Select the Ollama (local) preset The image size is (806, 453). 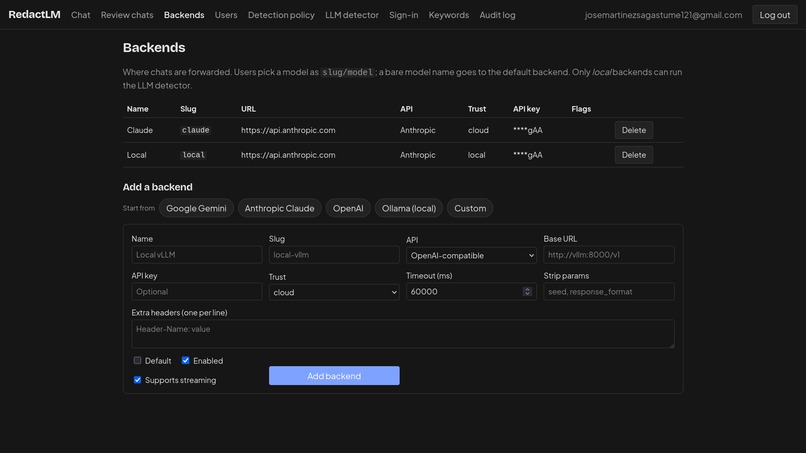pos(409,208)
